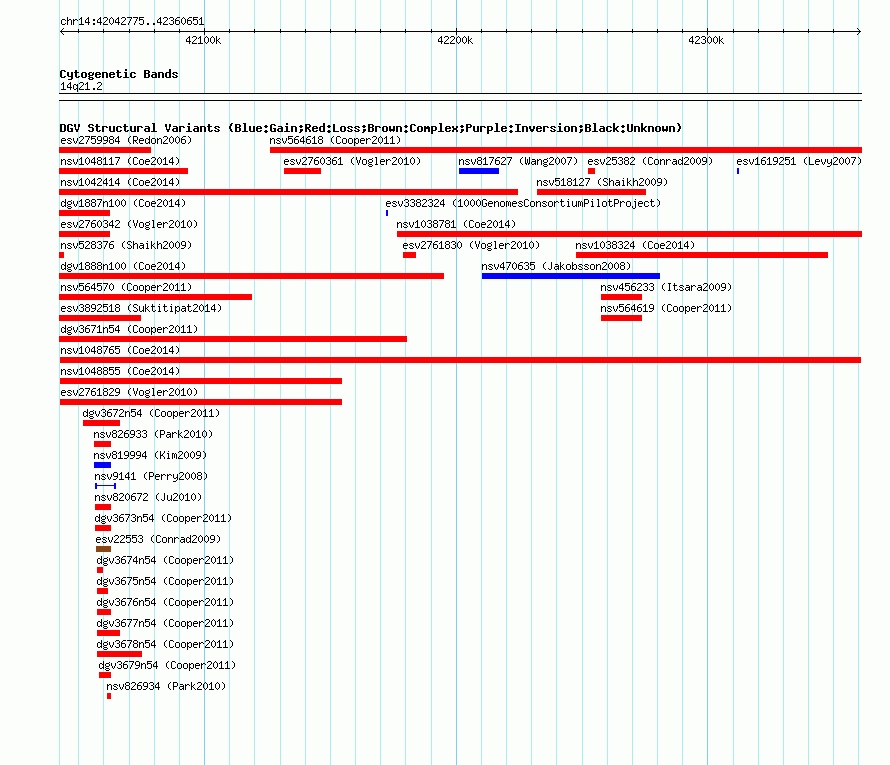Click the DGV Structural Variants track title

pos(370,128)
